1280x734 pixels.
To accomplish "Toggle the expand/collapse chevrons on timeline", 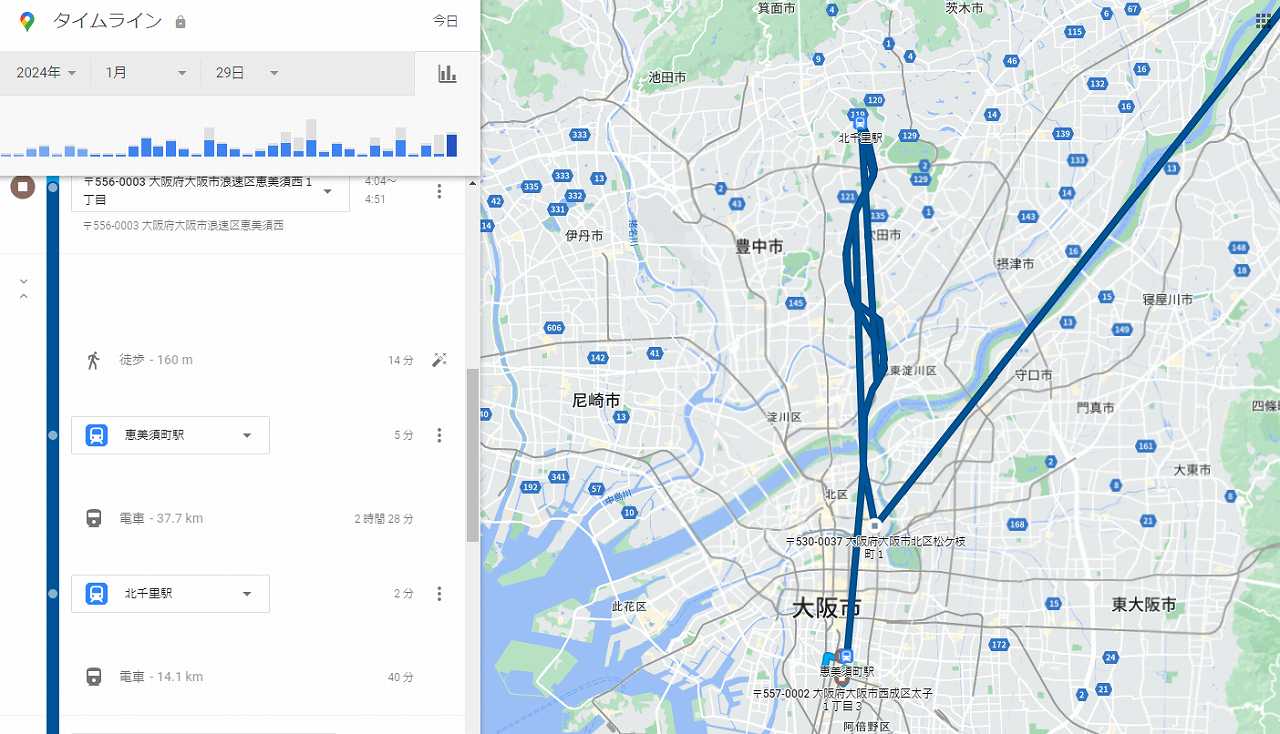I will tap(24, 289).
